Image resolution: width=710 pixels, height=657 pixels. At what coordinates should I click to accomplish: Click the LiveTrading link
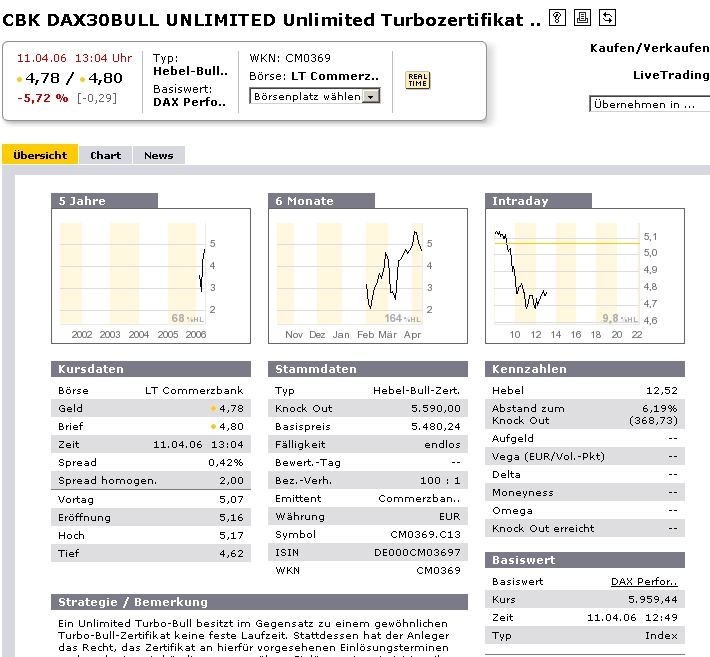click(x=671, y=75)
